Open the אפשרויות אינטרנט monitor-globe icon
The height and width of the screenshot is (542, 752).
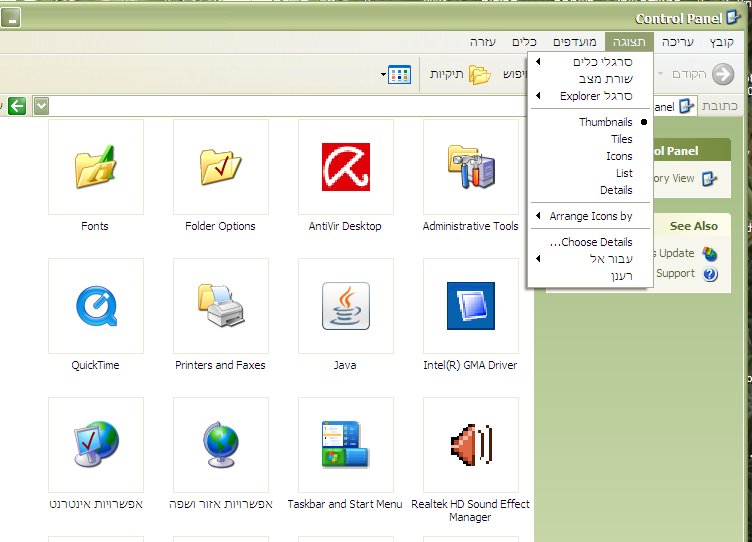96,445
